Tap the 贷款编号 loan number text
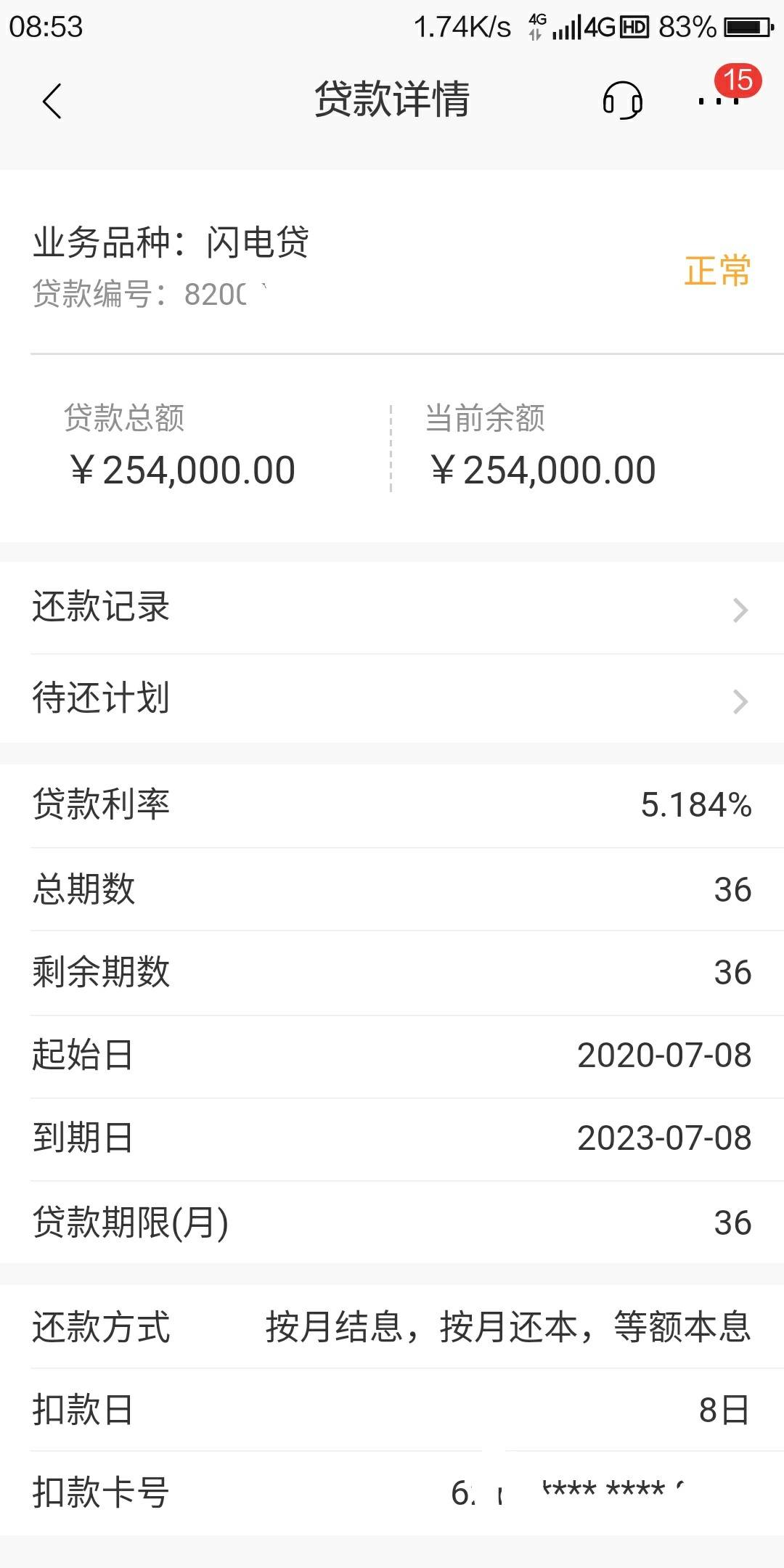The image size is (784, 1568). pos(150,294)
